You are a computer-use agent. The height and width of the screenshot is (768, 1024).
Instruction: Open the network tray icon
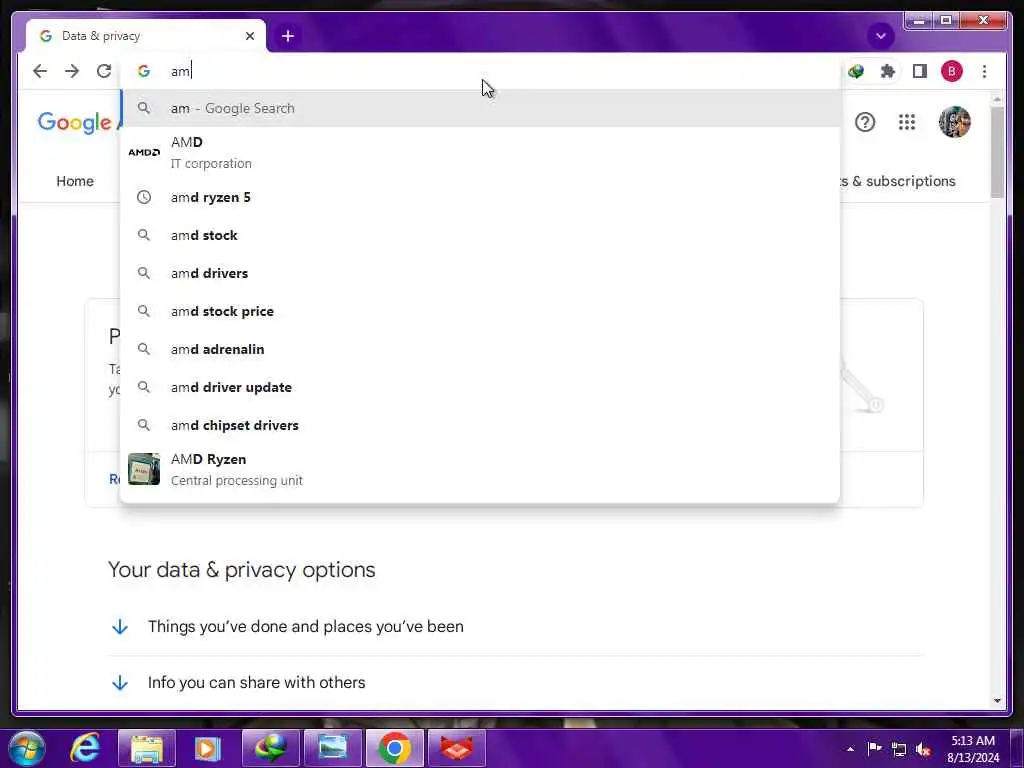(x=899, y=750)
